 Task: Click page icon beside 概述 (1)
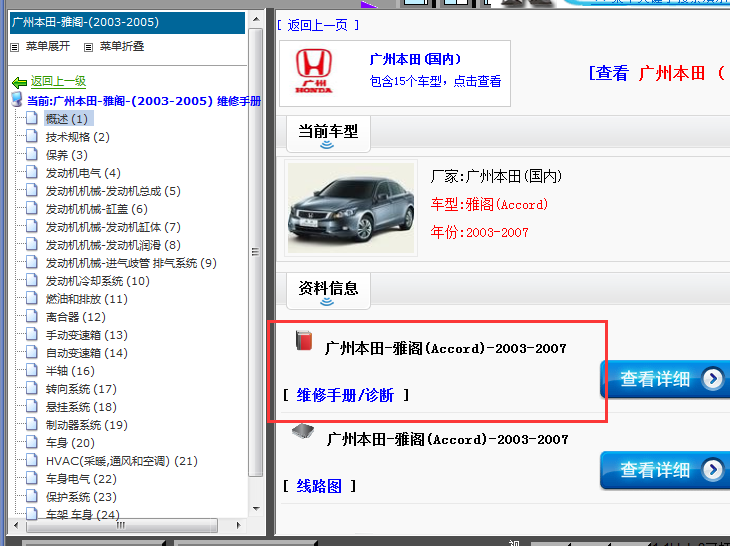32,118
